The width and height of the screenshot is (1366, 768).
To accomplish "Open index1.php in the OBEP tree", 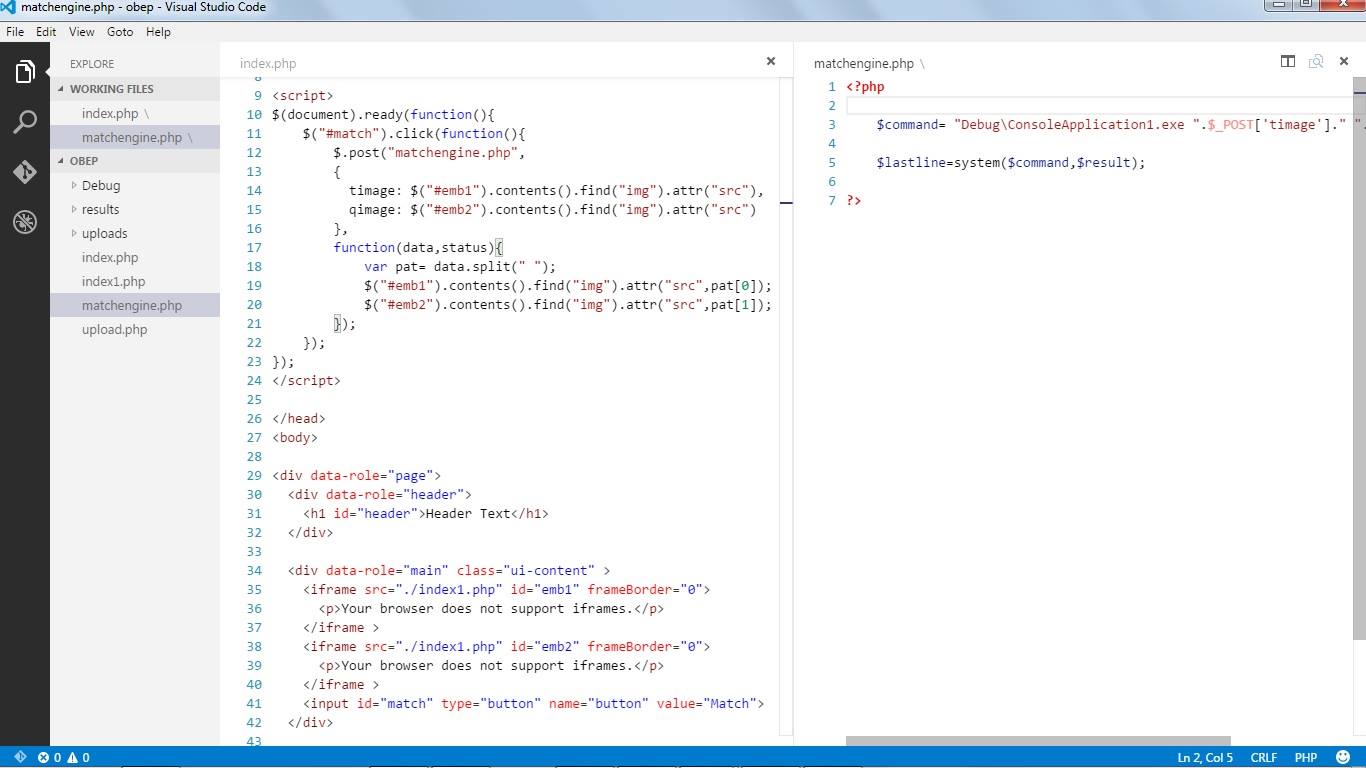I will coord(135,281).
